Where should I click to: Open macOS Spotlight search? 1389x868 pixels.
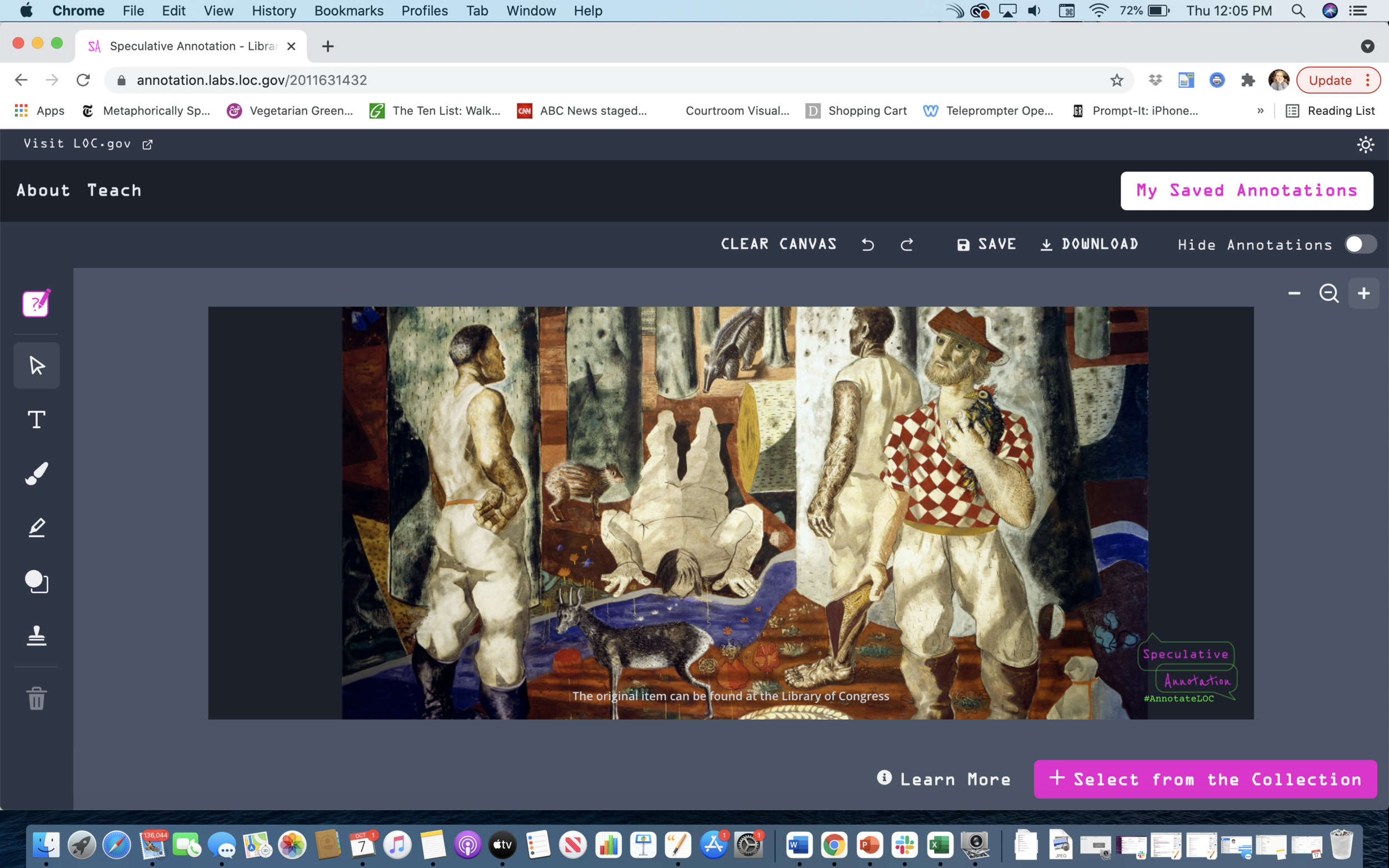coord(1298,11)
